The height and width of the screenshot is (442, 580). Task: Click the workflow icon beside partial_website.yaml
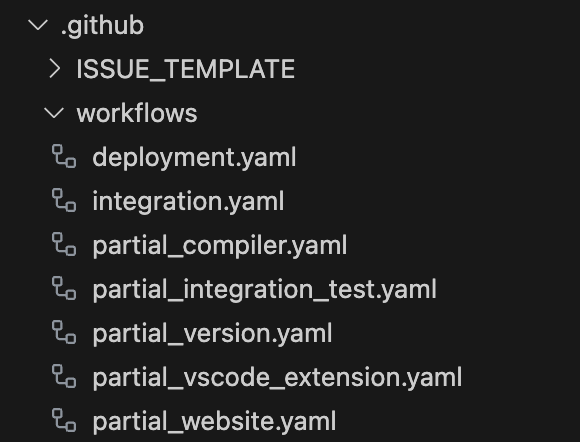tap(64, 421)
